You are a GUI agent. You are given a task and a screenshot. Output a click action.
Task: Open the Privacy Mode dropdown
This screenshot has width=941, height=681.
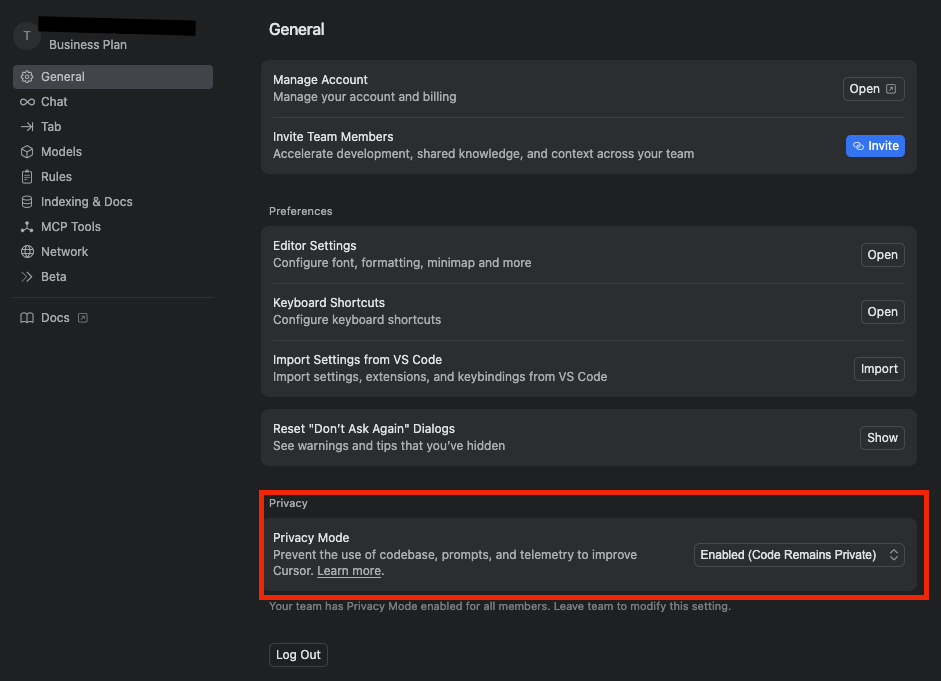coord(799,555)
